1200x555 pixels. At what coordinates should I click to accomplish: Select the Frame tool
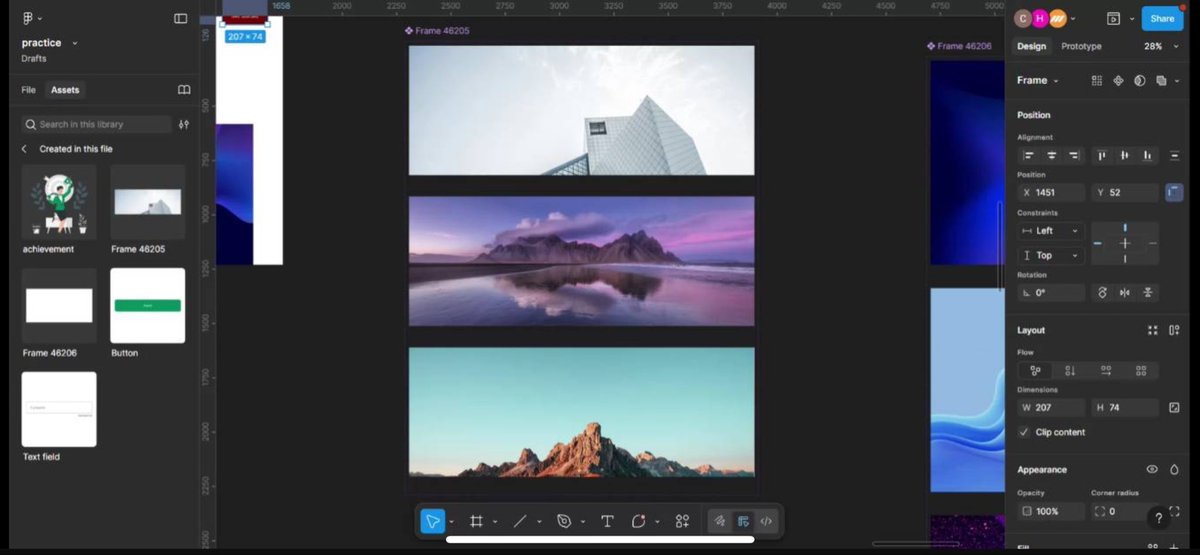[477, 521]
